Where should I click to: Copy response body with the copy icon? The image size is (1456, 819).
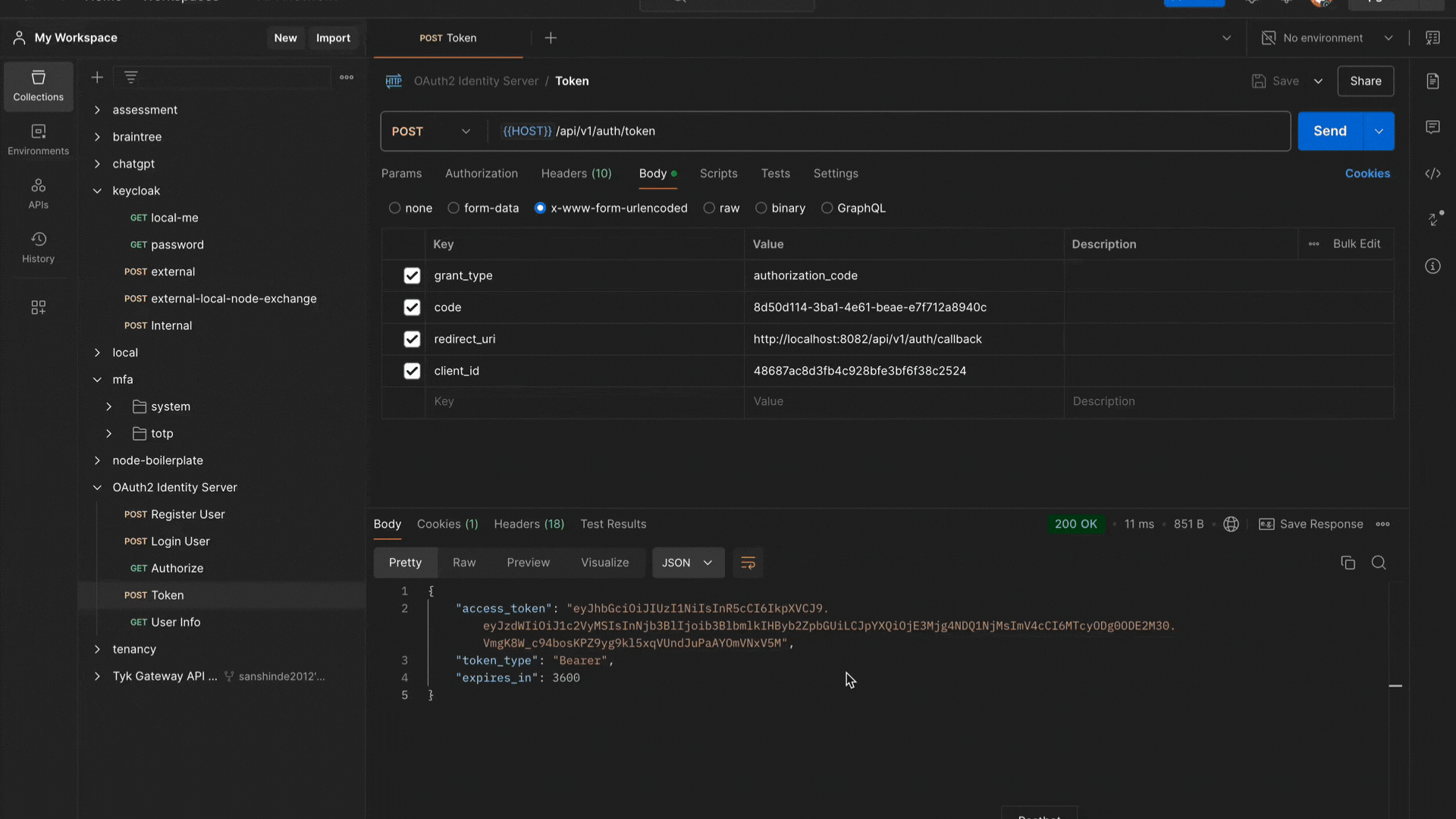(1348, 563)
